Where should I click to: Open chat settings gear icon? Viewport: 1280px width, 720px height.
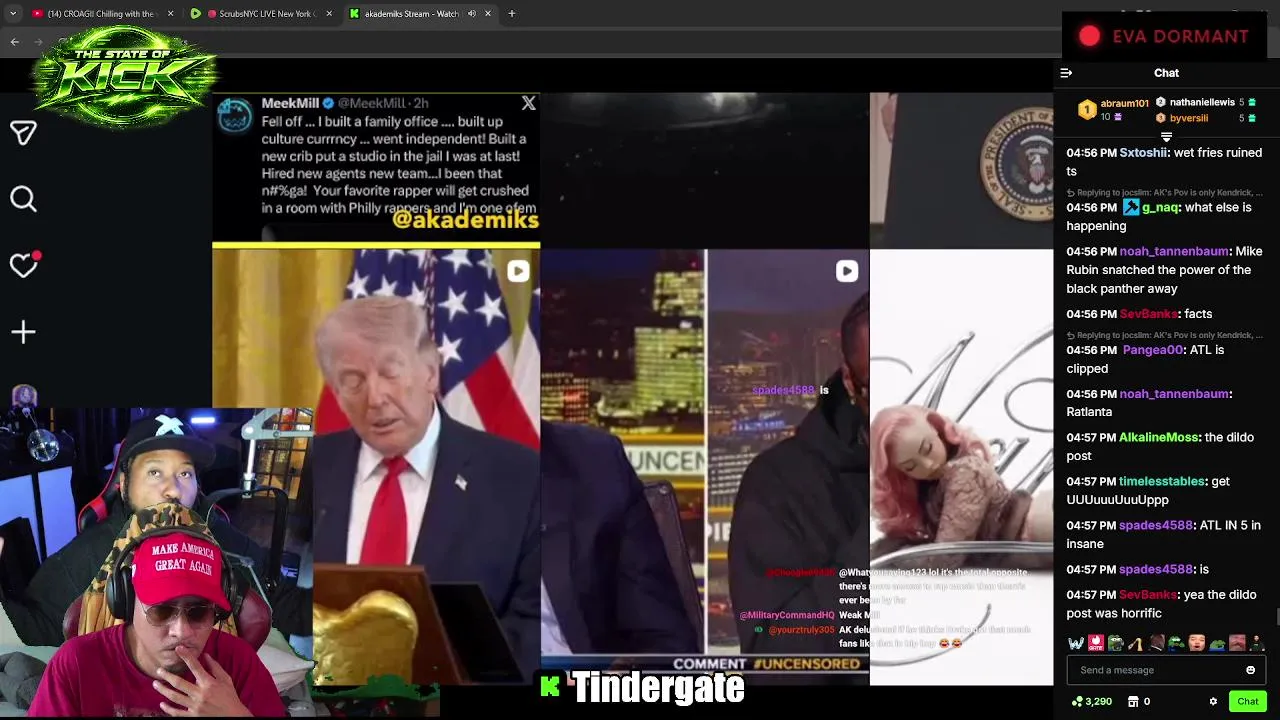click(1213, 701)
